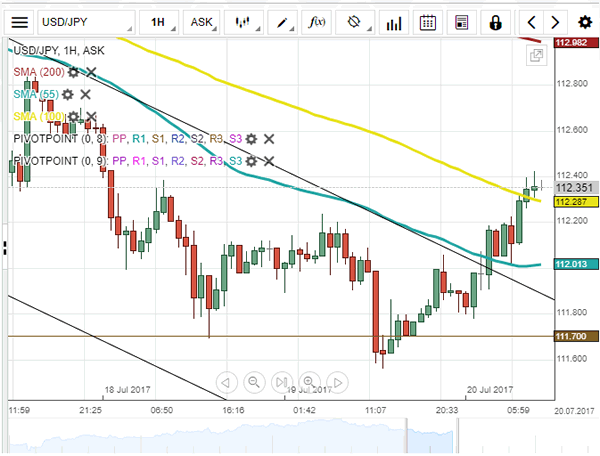
Task: Jump to latest candle button
Action: tap(282, 382)
